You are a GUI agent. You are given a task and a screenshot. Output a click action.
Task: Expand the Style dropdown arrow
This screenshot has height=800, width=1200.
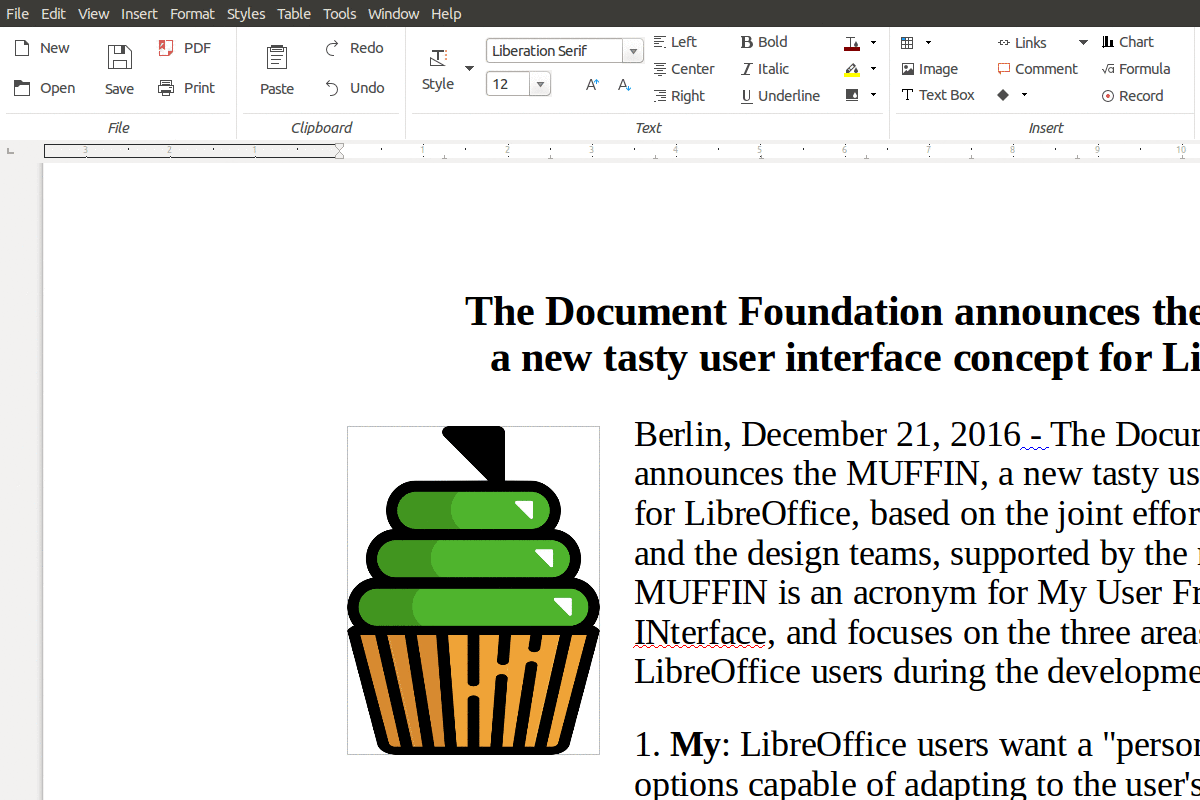[x=469, y=69]
